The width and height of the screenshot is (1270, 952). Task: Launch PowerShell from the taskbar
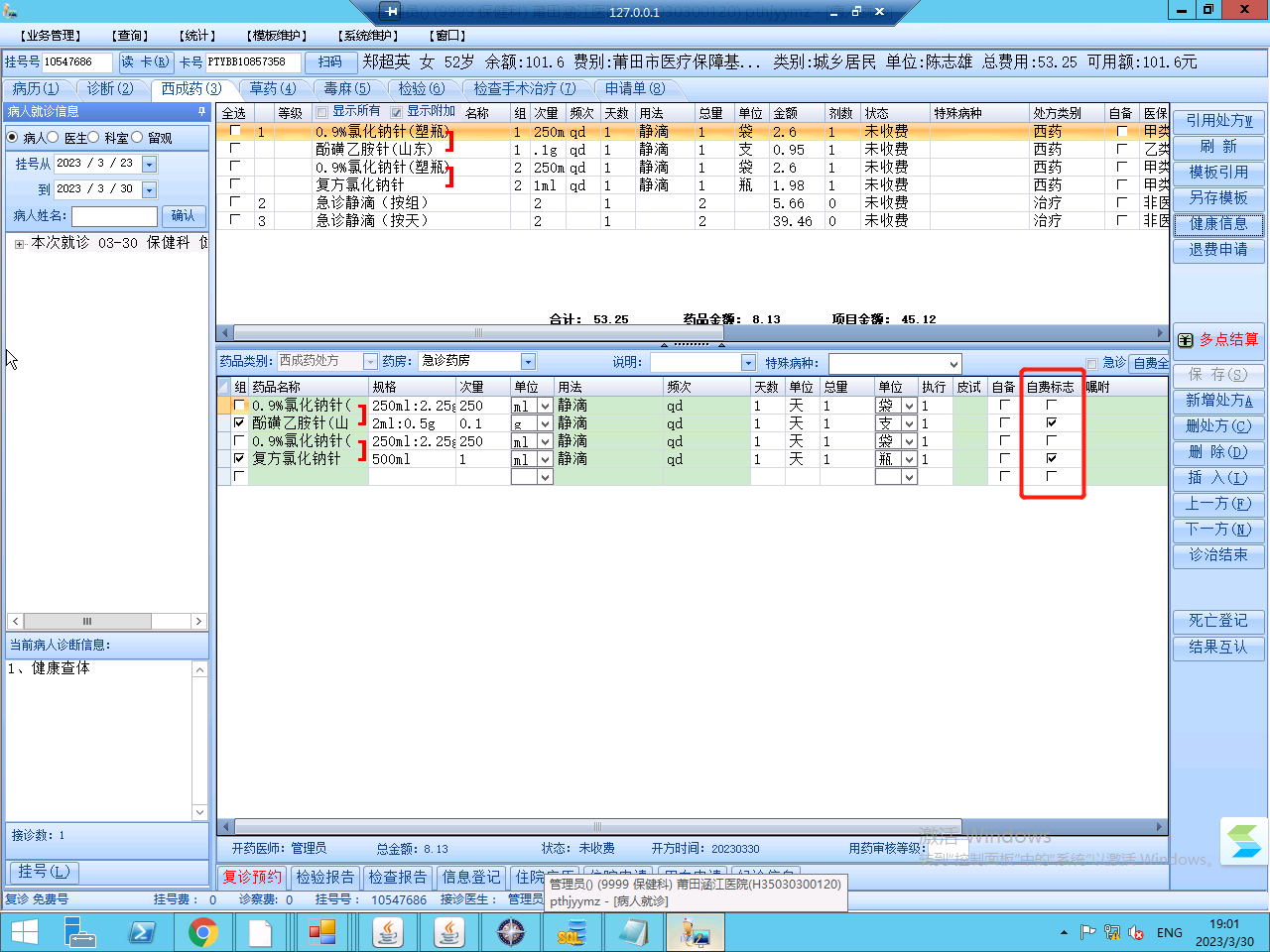[x=141, y=933]
